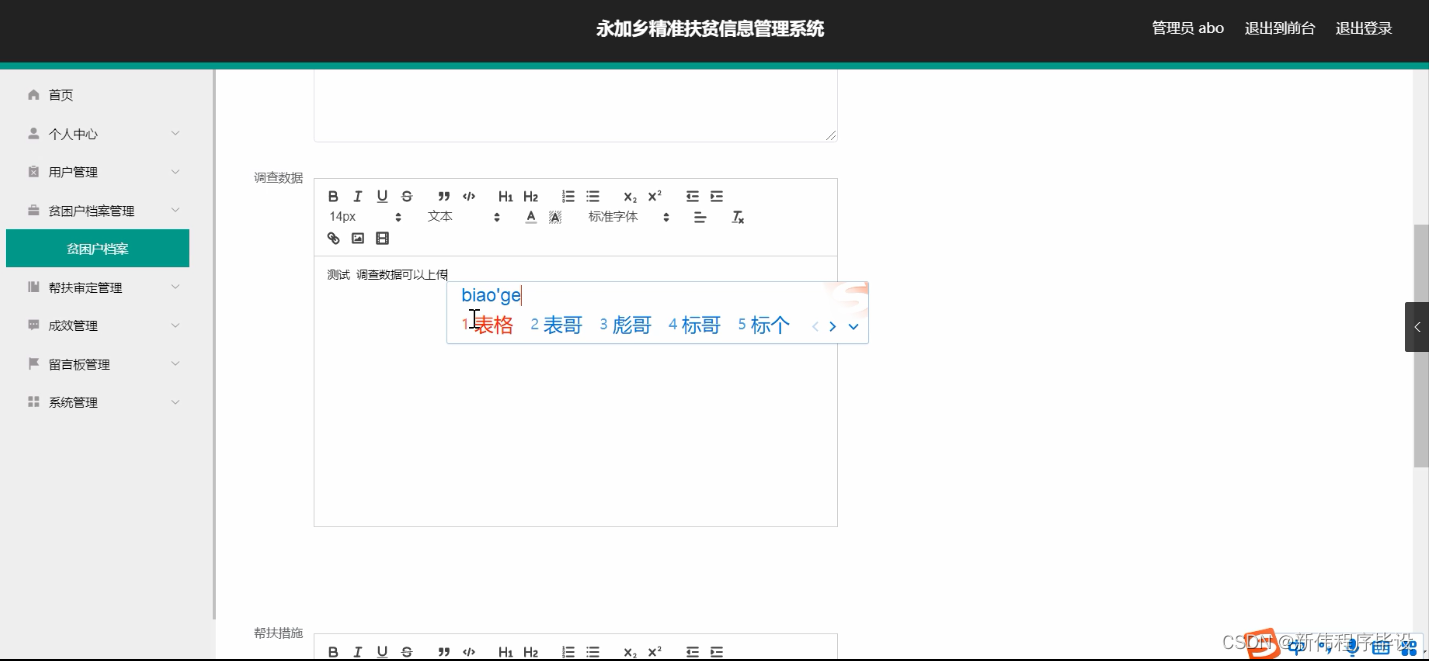Expand the 标准字体 font family dropdown

[622, 216]
